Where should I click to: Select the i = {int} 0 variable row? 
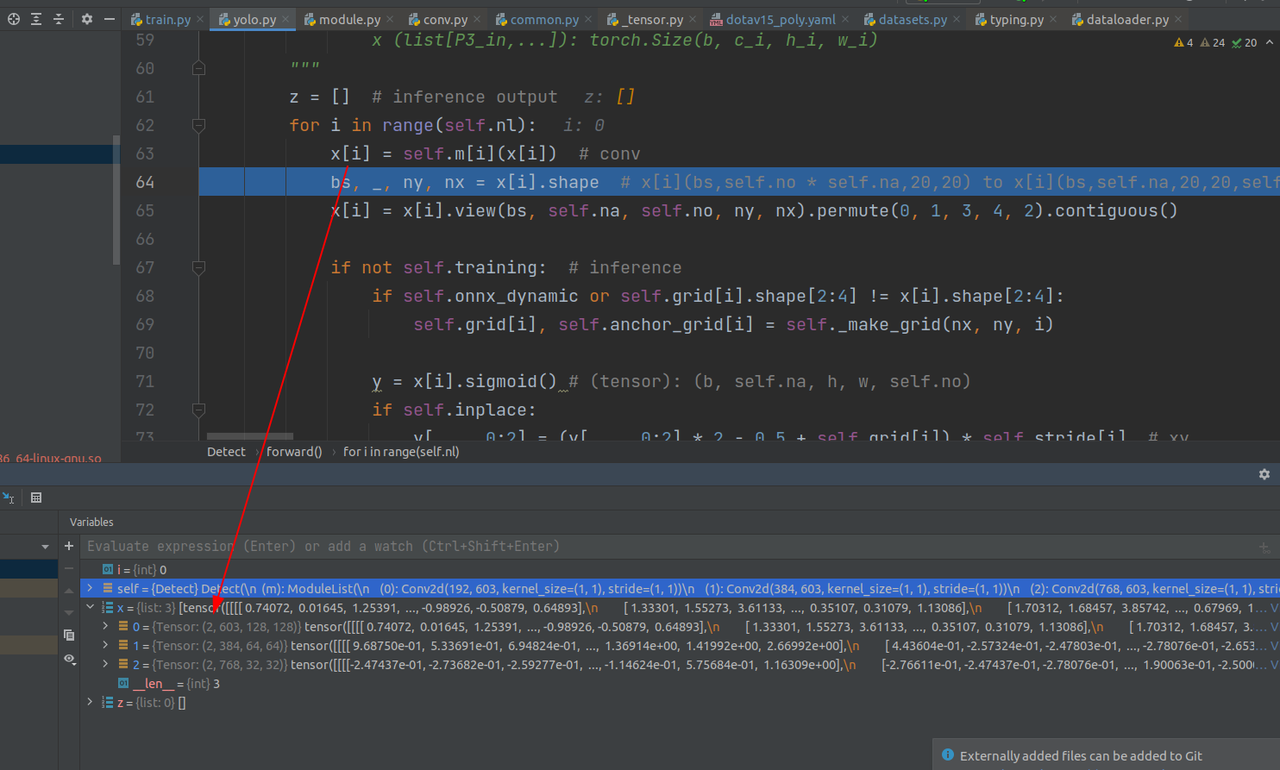coord(679,569)
